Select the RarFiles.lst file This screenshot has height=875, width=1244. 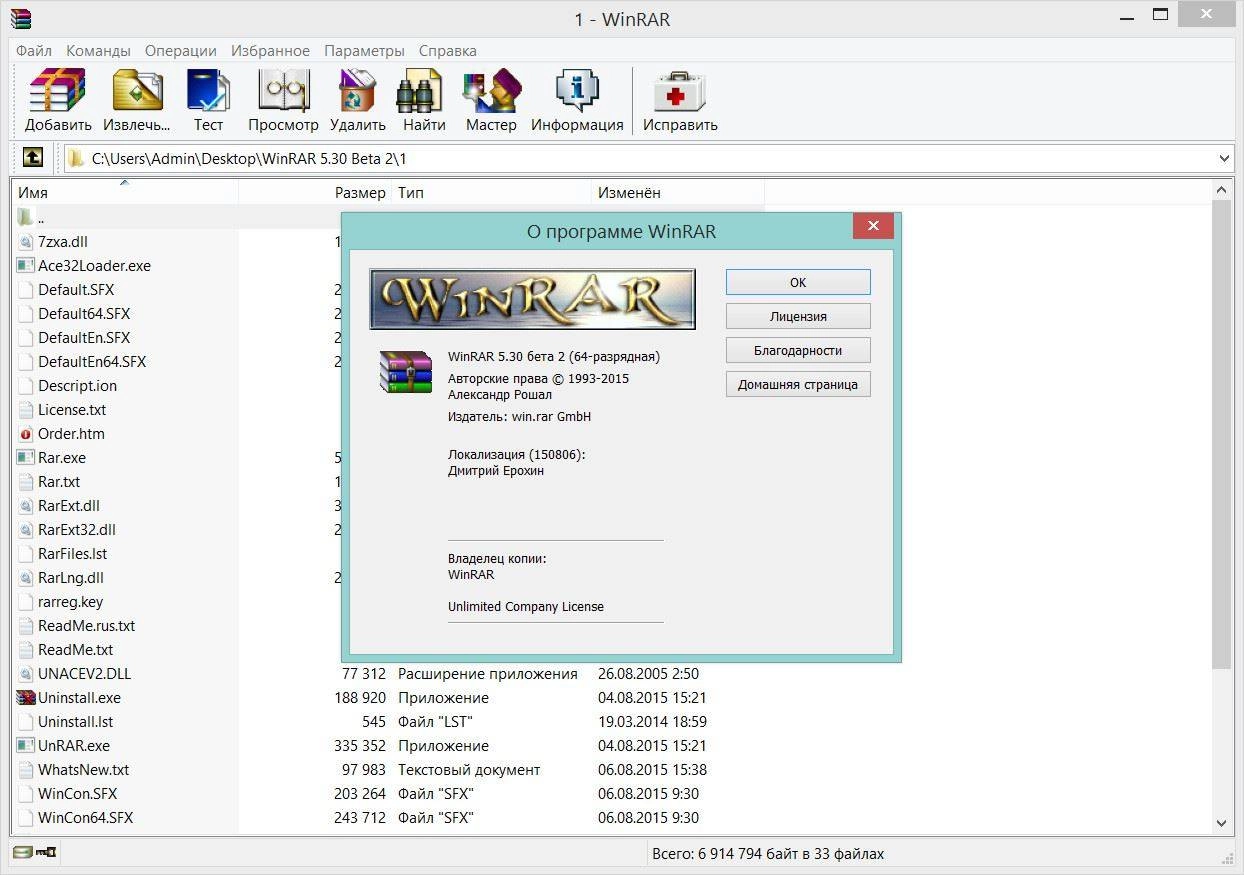(x=72, y=554)
